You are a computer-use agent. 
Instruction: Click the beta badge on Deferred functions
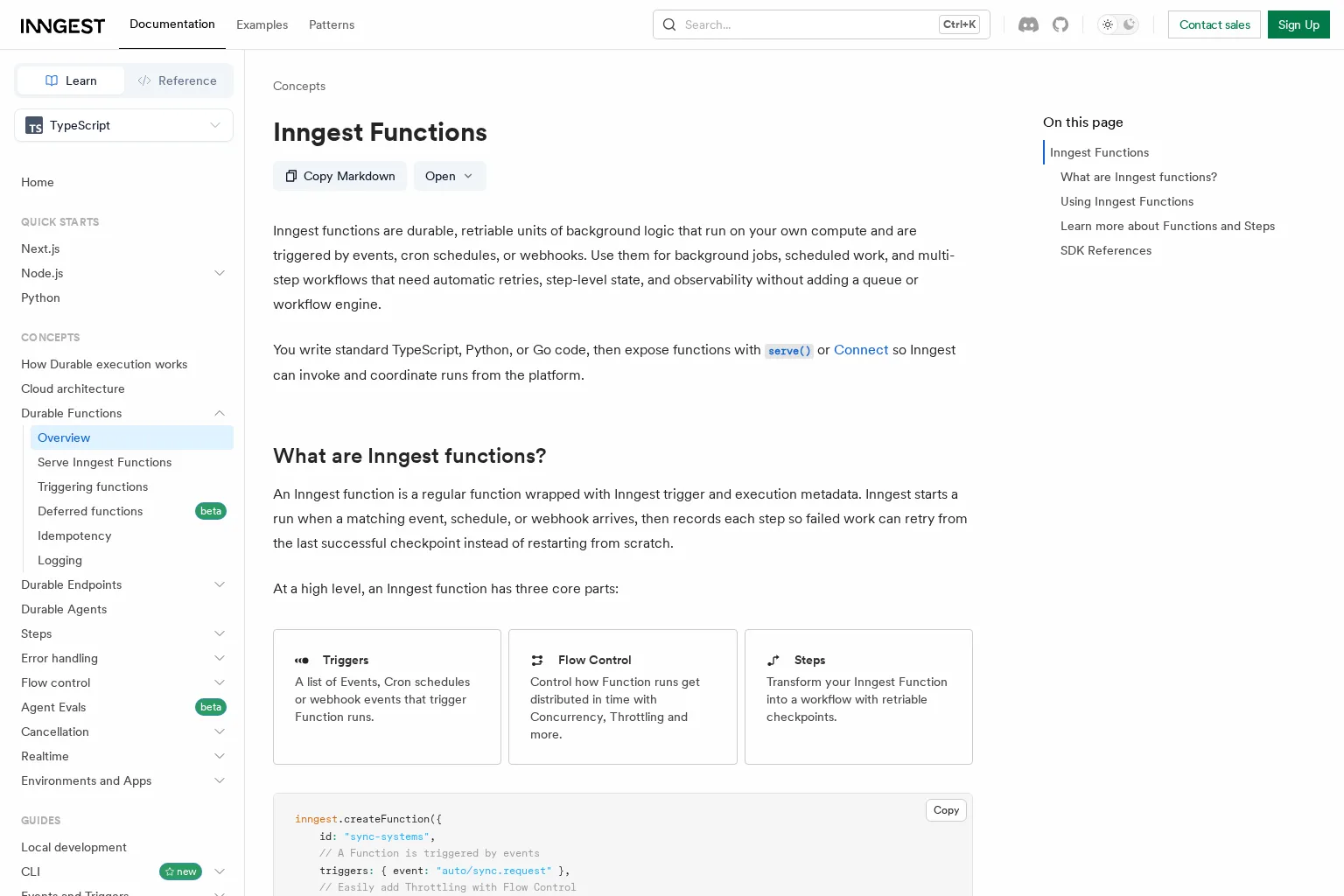point(211,511)
